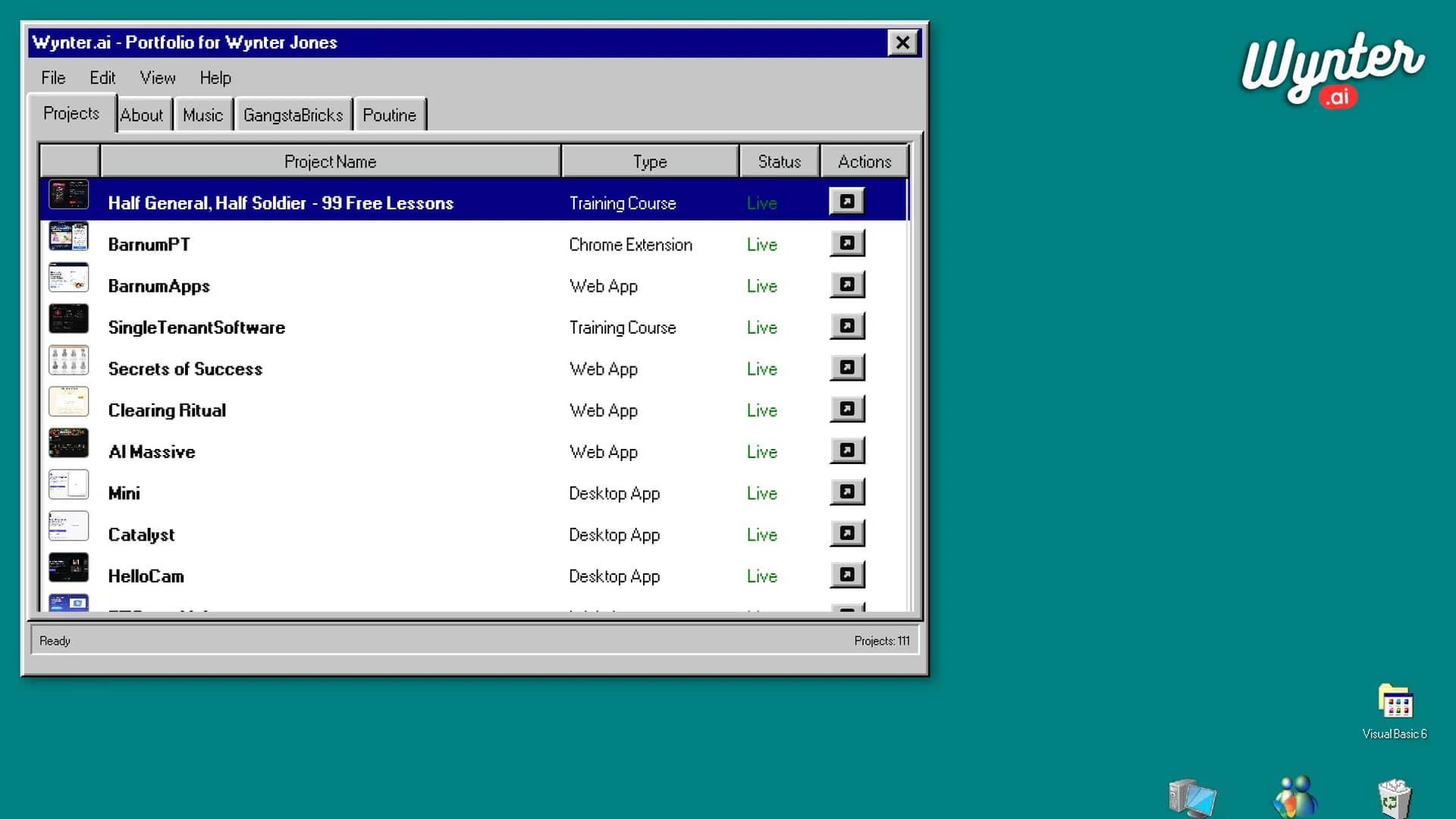1456x819 pixels.
Task: Open the File menu
Action: pyautogui.click(x=53, y=77)
